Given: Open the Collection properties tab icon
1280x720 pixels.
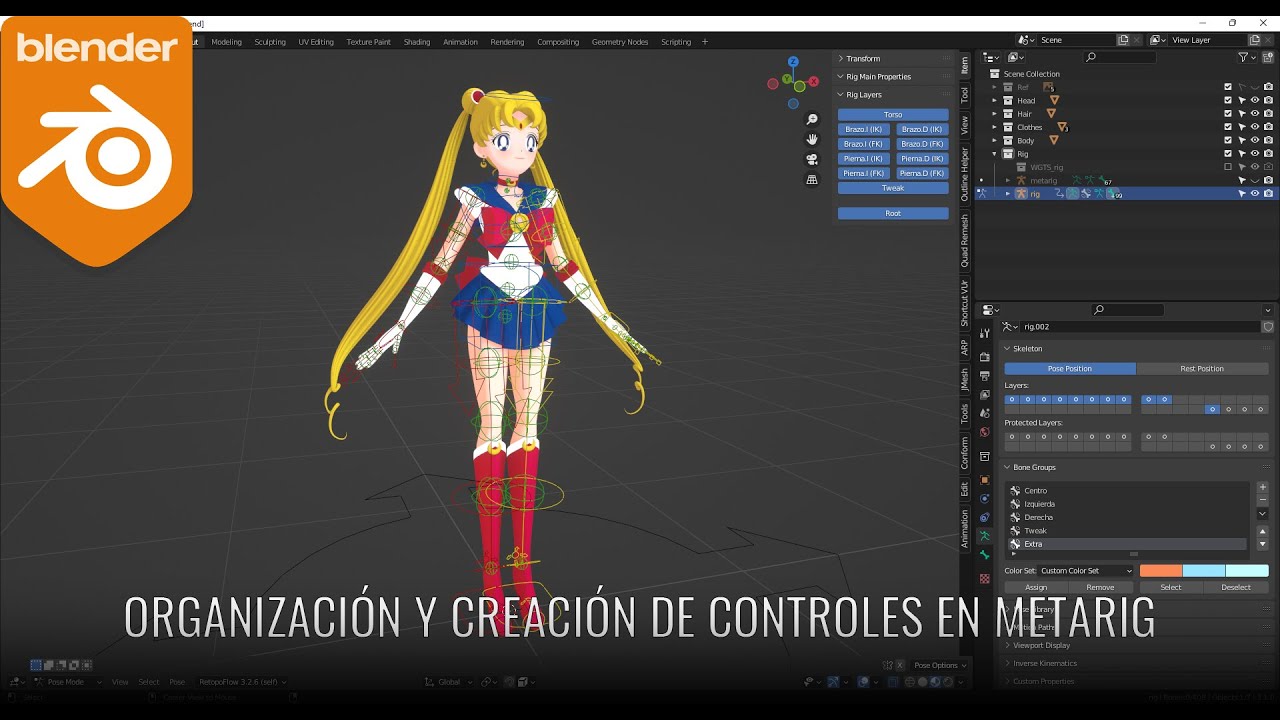Looking at the screenshot, I should coord(985,457).
